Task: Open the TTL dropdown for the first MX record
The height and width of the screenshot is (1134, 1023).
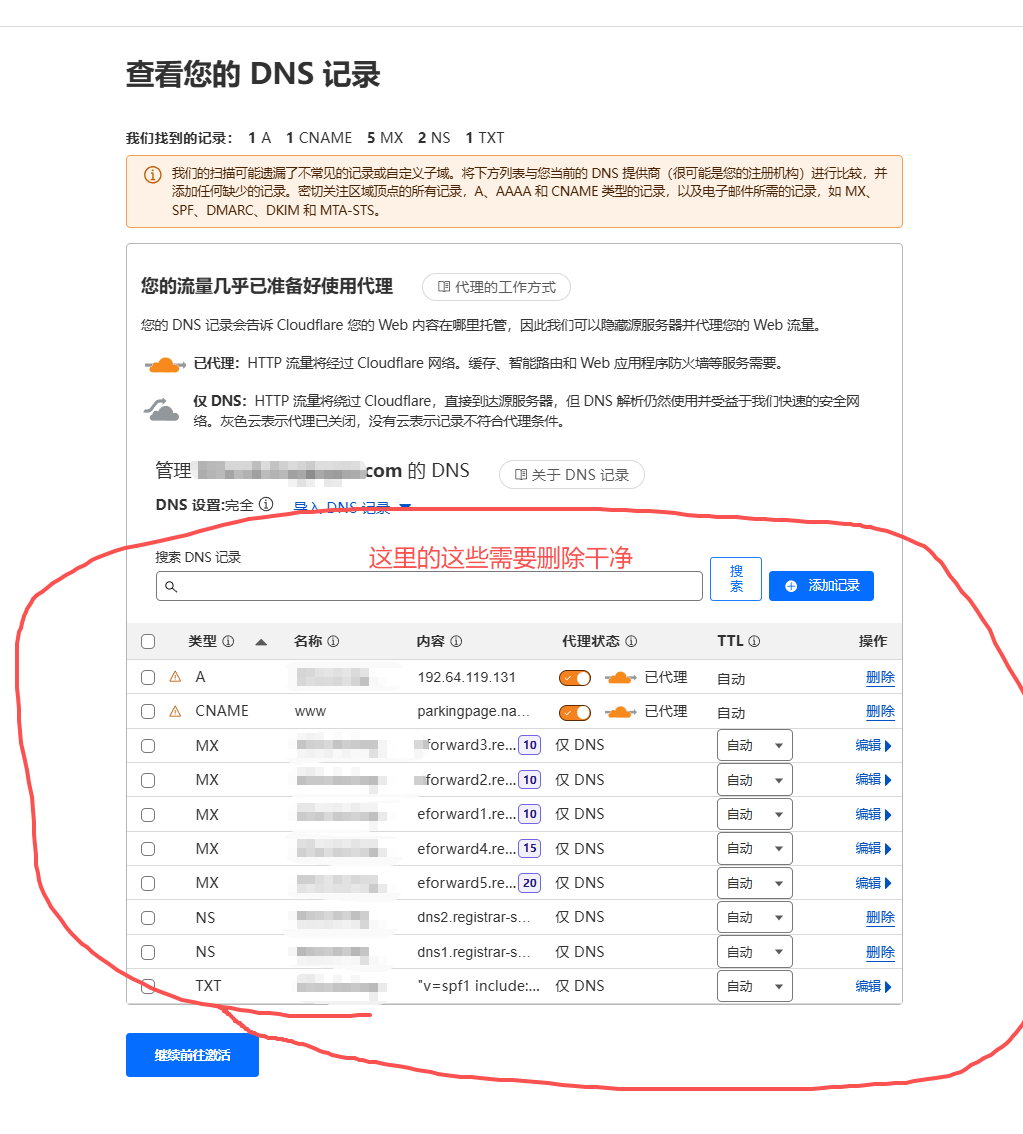Action: click(x=754, y=744)
